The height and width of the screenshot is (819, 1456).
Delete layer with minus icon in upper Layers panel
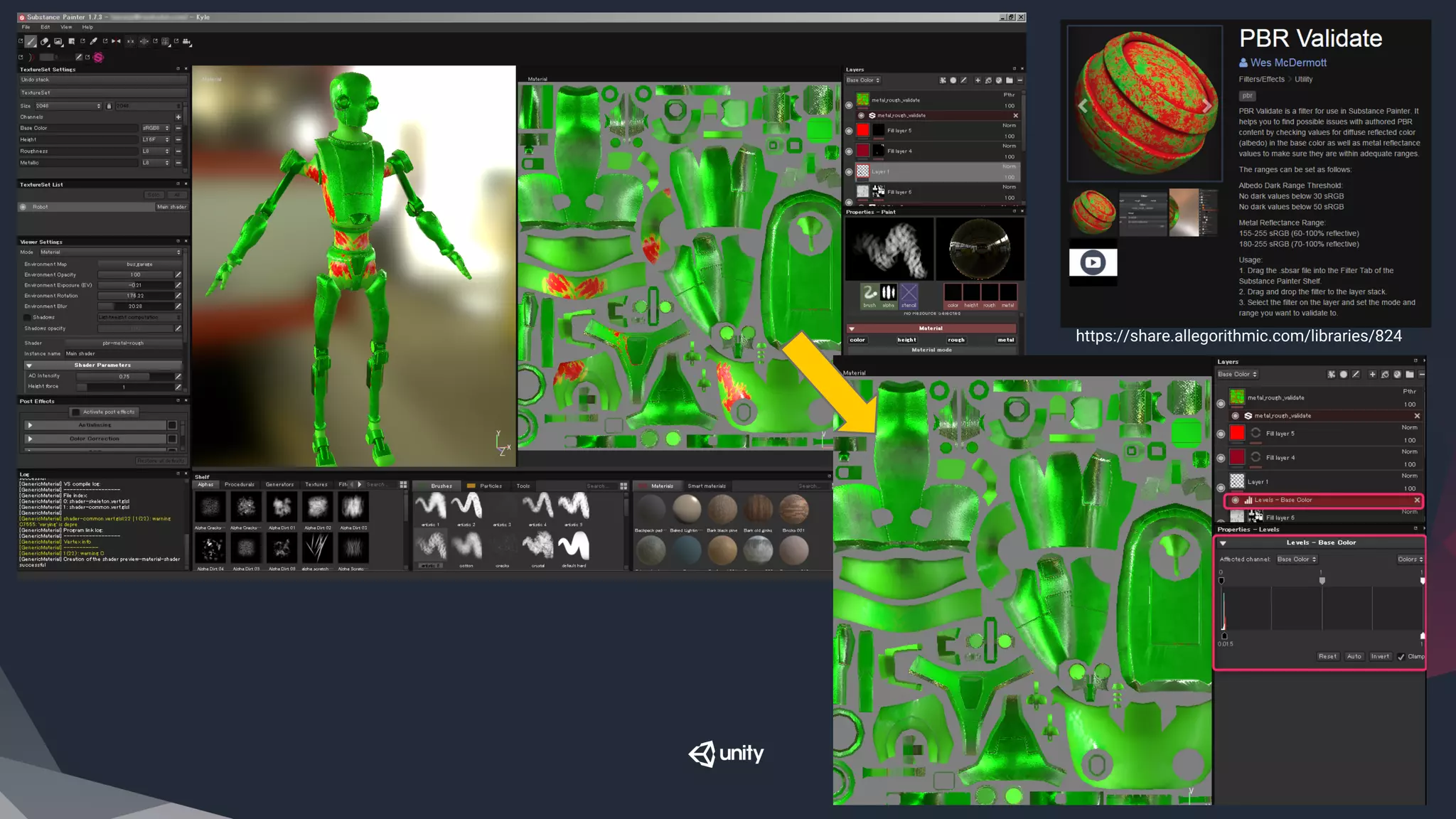pyautogui.click(x=1020, y=80)
